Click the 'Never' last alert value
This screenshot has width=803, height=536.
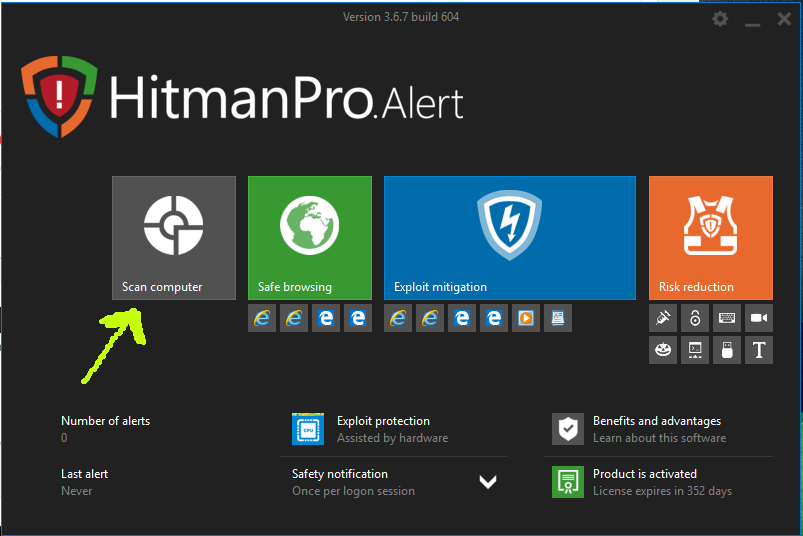point(77,491)
